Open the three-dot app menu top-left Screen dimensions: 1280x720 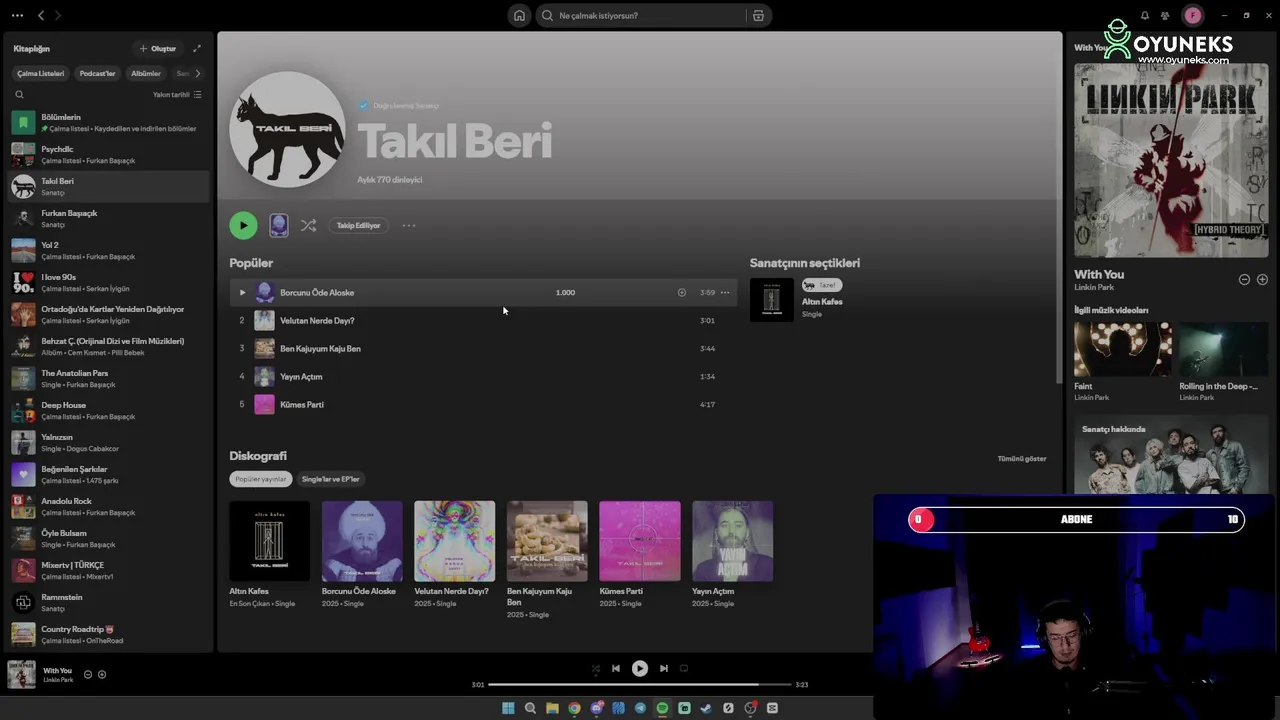tap(17, 15)
